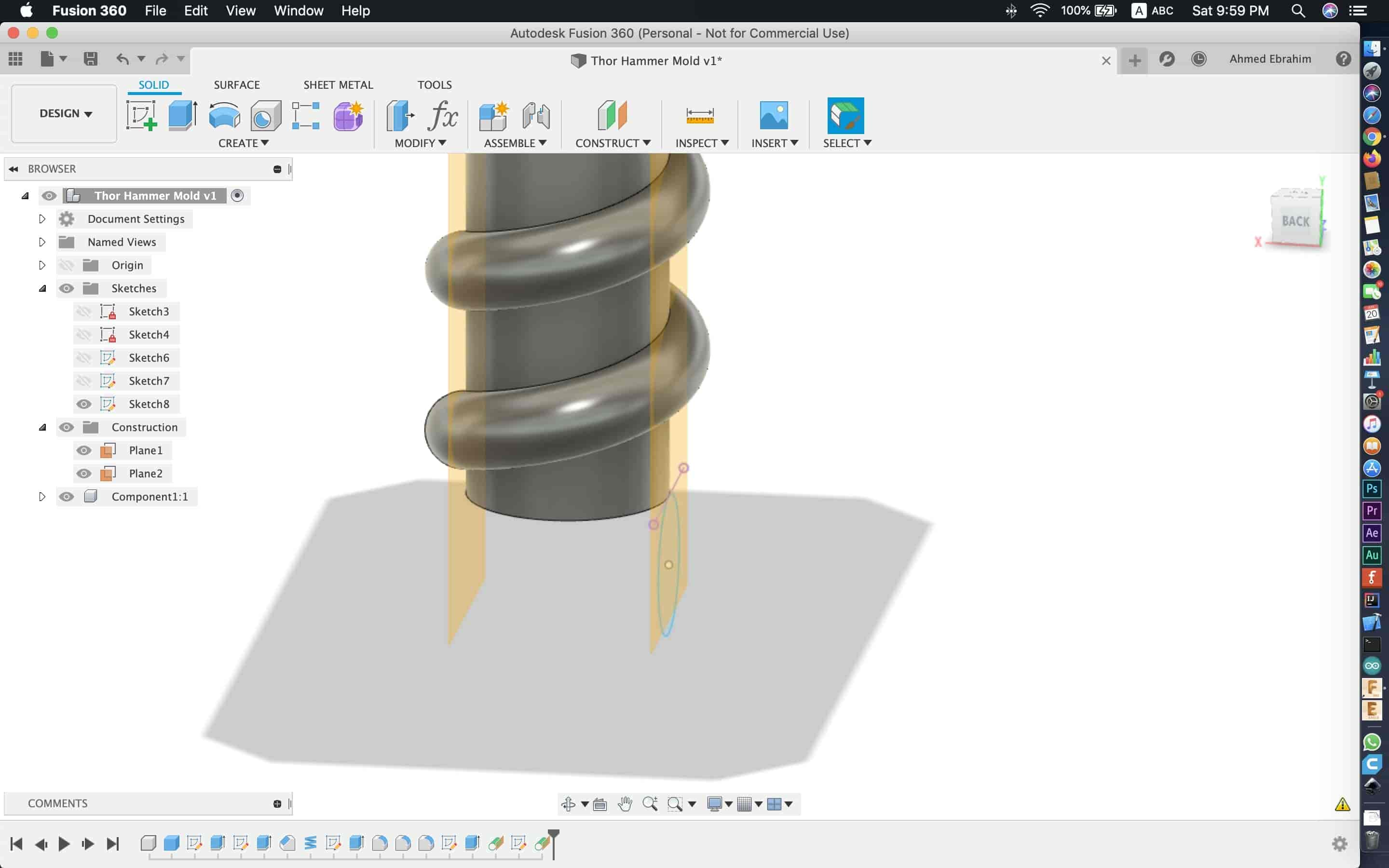This screenshot has height=868, width=1389.
Task: Select the Extrude tool
Action: tap(183, 115)
